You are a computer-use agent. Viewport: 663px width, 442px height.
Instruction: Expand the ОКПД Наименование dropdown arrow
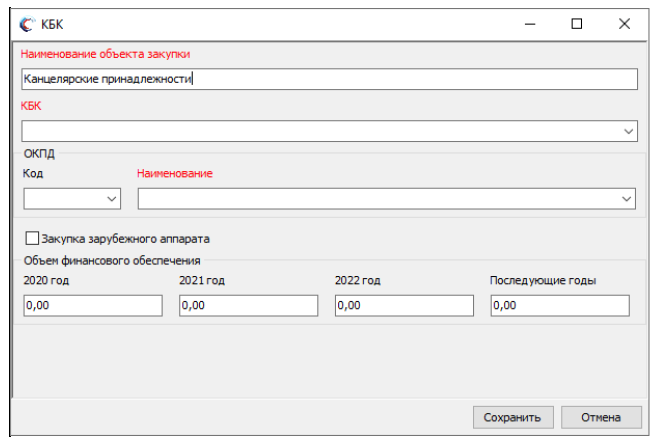pyautogui.click(x=627, y=200)
